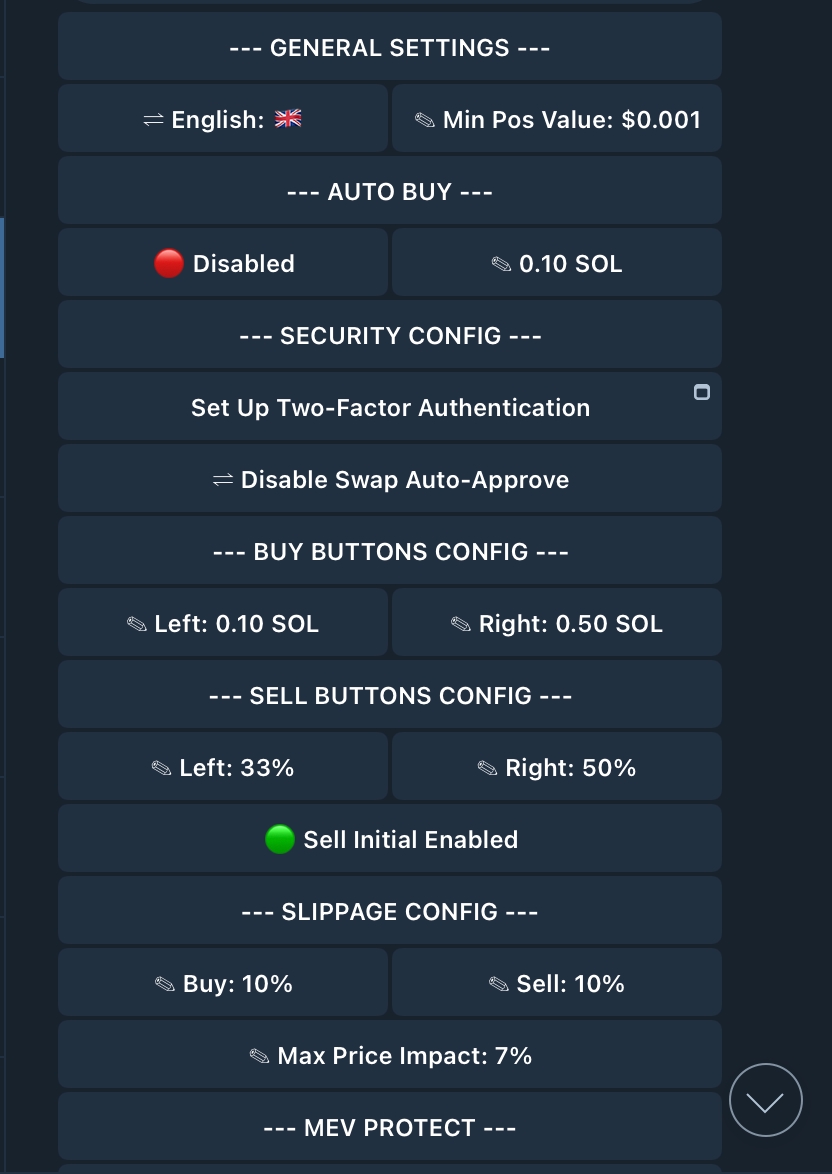Edit the Left 0.10 SOL buy button
Screen dimensions: 832x1174
click(x=223, y=623)
